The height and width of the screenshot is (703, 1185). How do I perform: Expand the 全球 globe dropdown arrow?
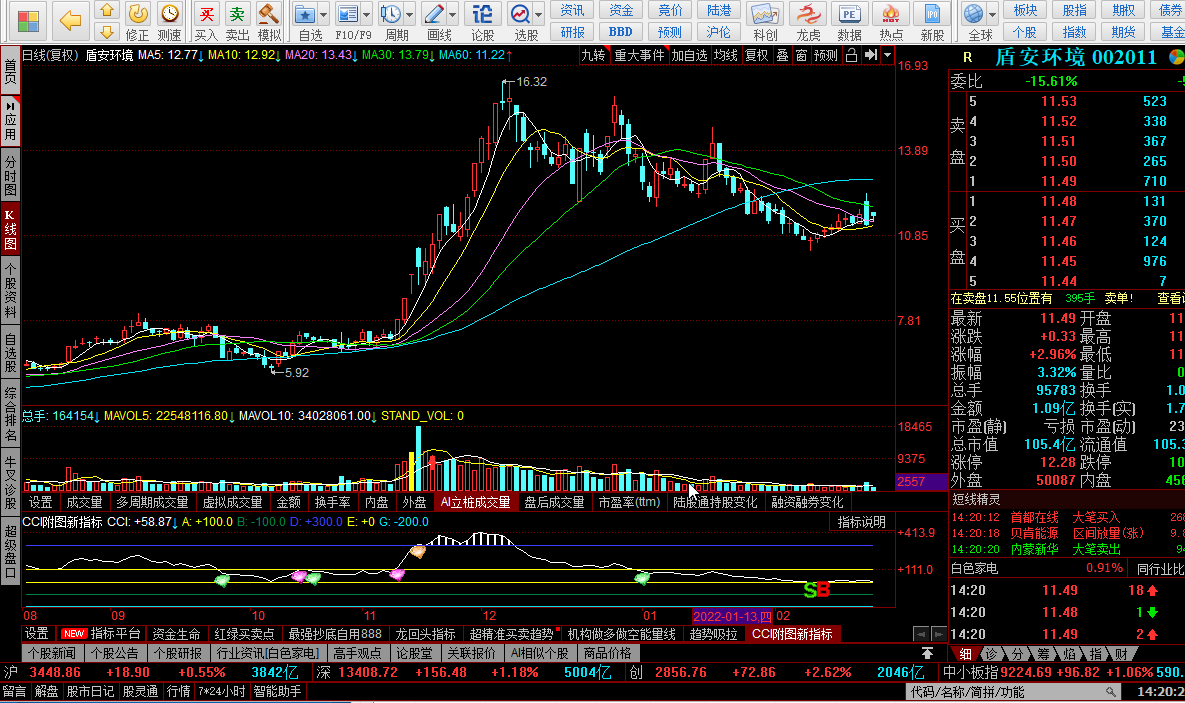[992, 14]
